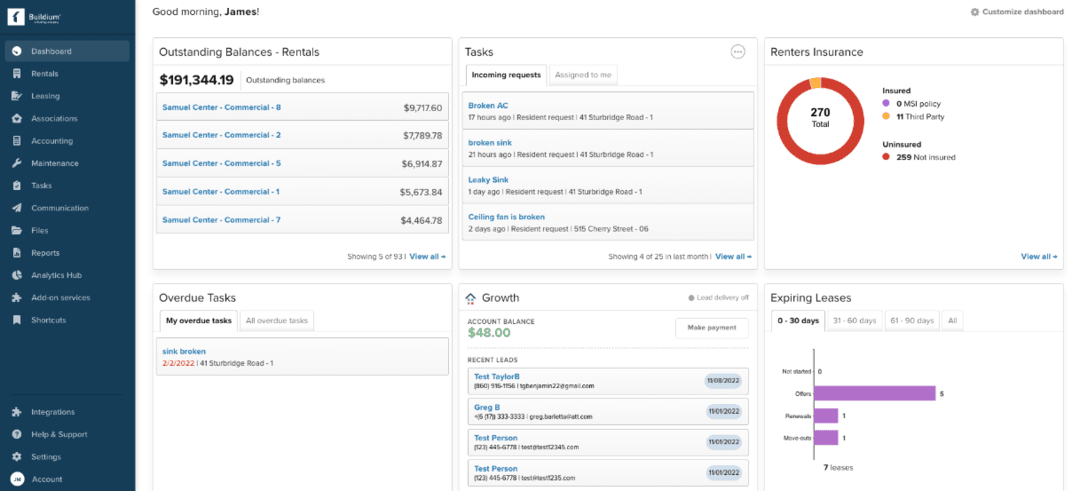Select the 61 - 90 days tab
The height and width of the screenshot is (491, 1080).
click(x=911, y=320)
